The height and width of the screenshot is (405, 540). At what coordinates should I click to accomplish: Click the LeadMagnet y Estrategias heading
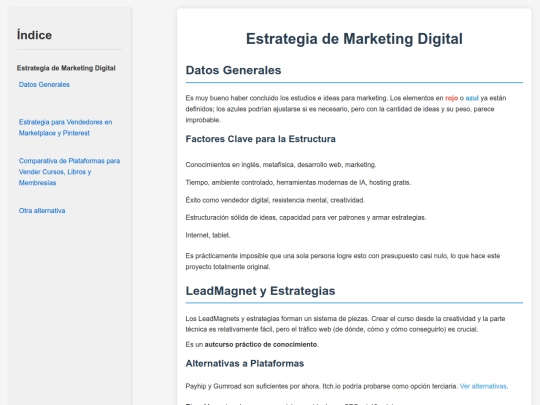[x=260, y=291]
